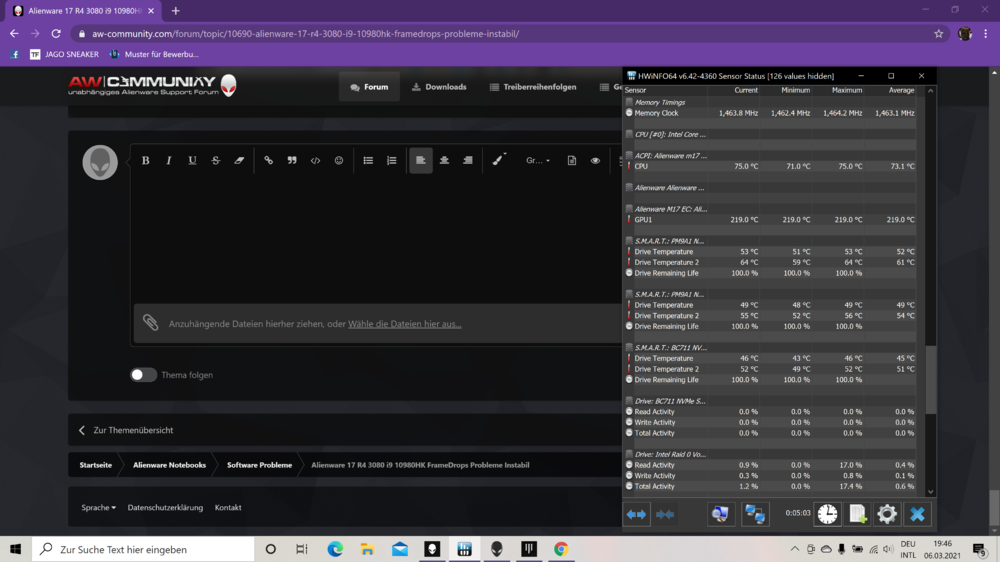
Task: Start logging with the HWiNFO sheet icon
Action: click(857, 514)
